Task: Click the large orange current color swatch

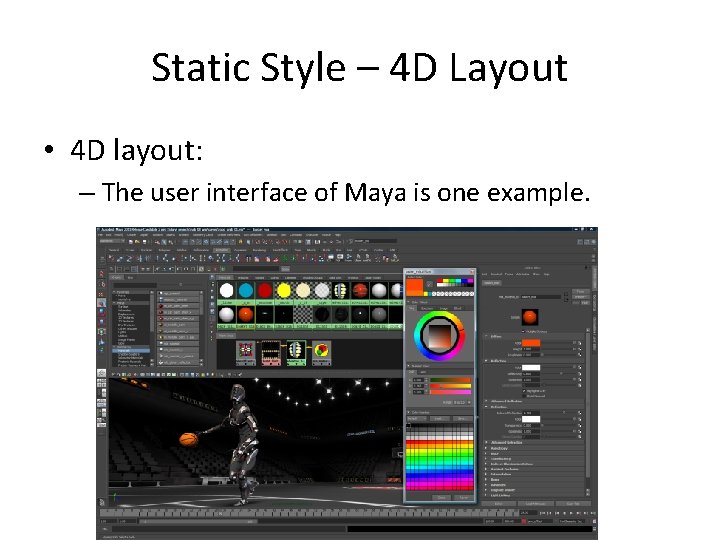Action: click(415, 287)
